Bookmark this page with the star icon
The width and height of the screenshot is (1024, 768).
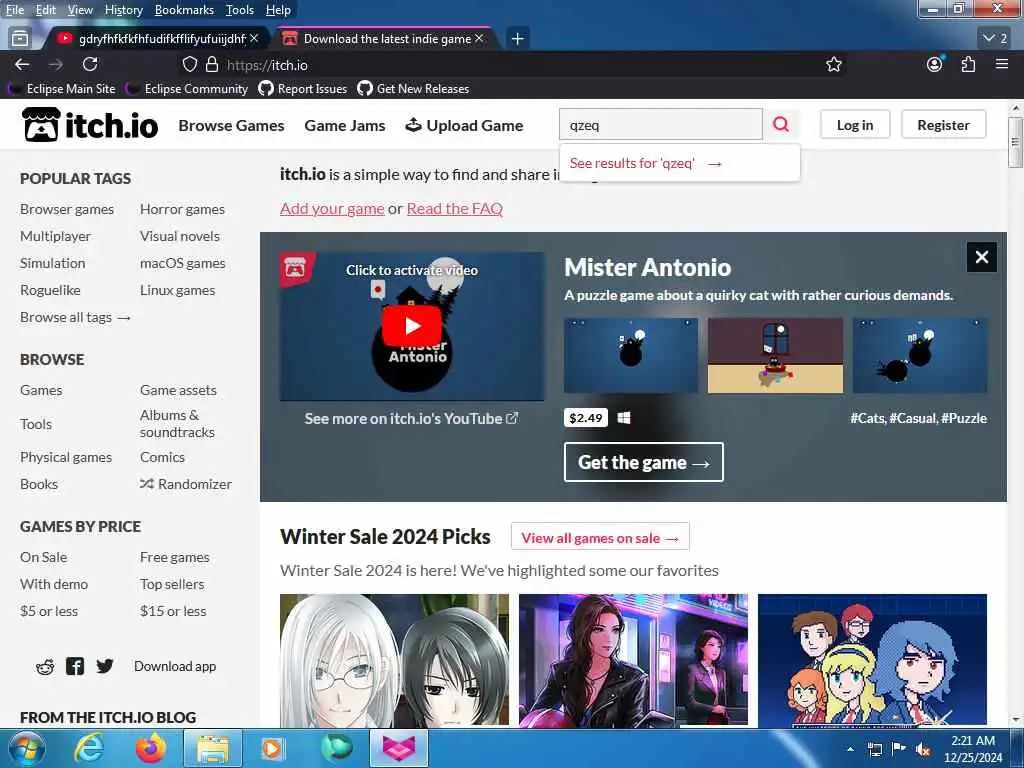point(833,65)
